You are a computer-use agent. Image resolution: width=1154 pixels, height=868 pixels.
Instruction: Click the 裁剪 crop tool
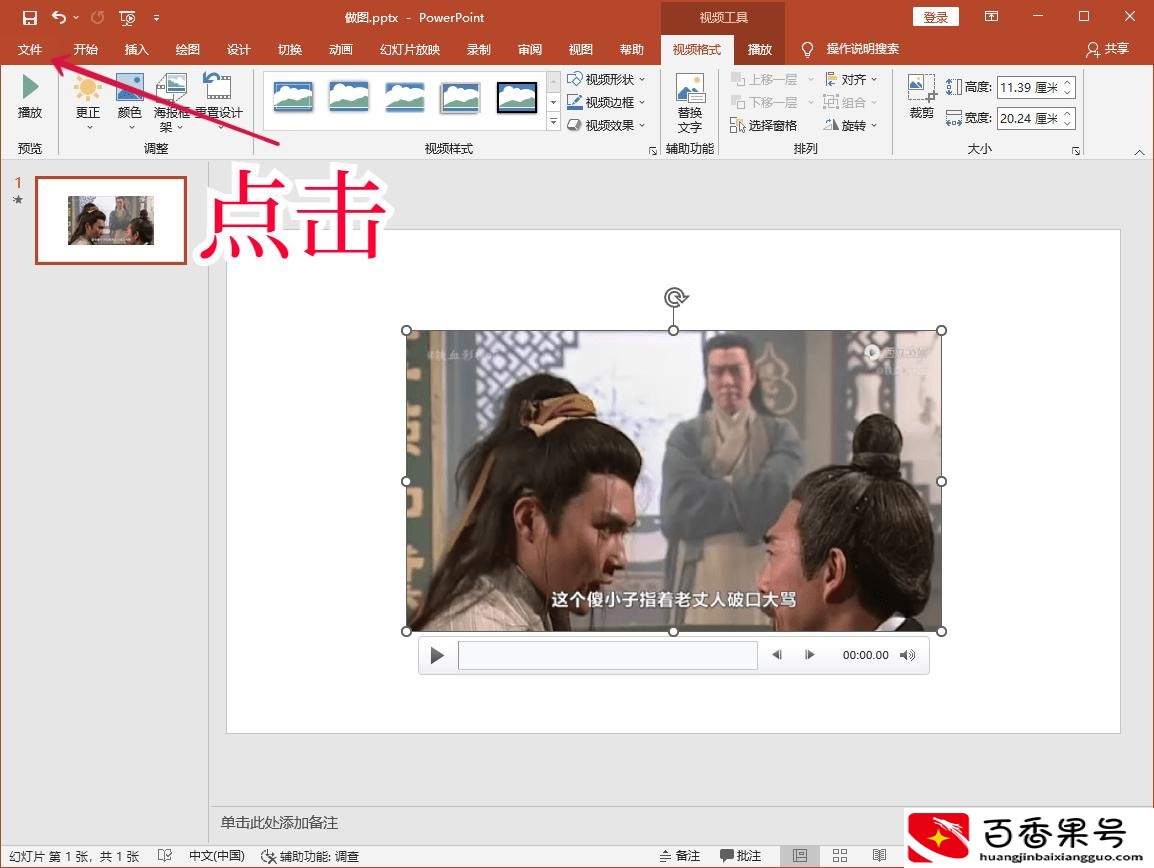click(921, 96)
